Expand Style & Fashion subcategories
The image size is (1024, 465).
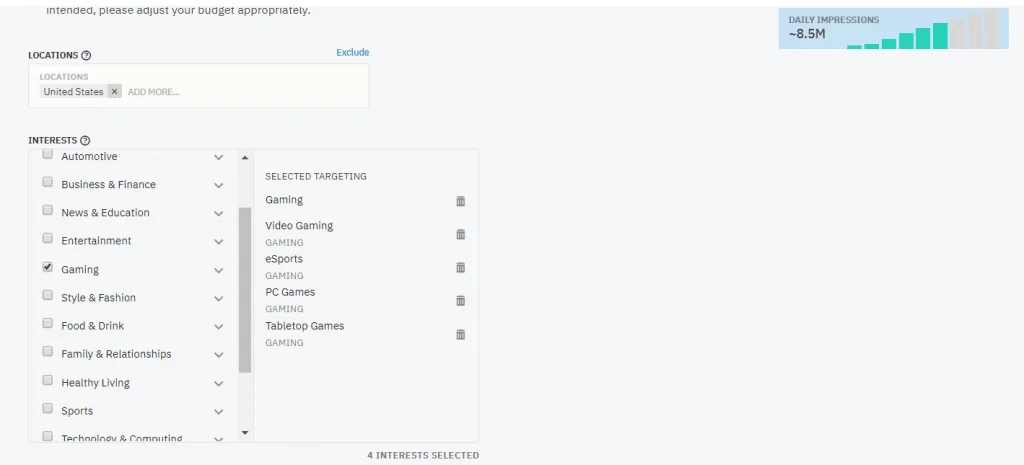(219, 298)
